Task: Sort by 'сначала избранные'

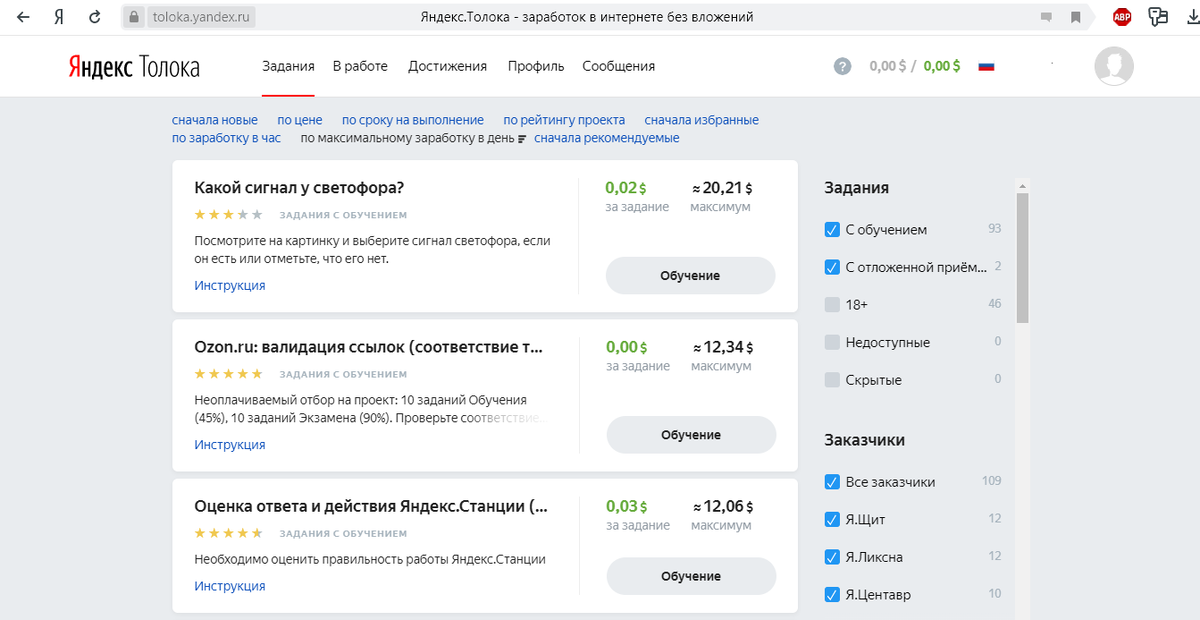Action: tap(702, 120)
